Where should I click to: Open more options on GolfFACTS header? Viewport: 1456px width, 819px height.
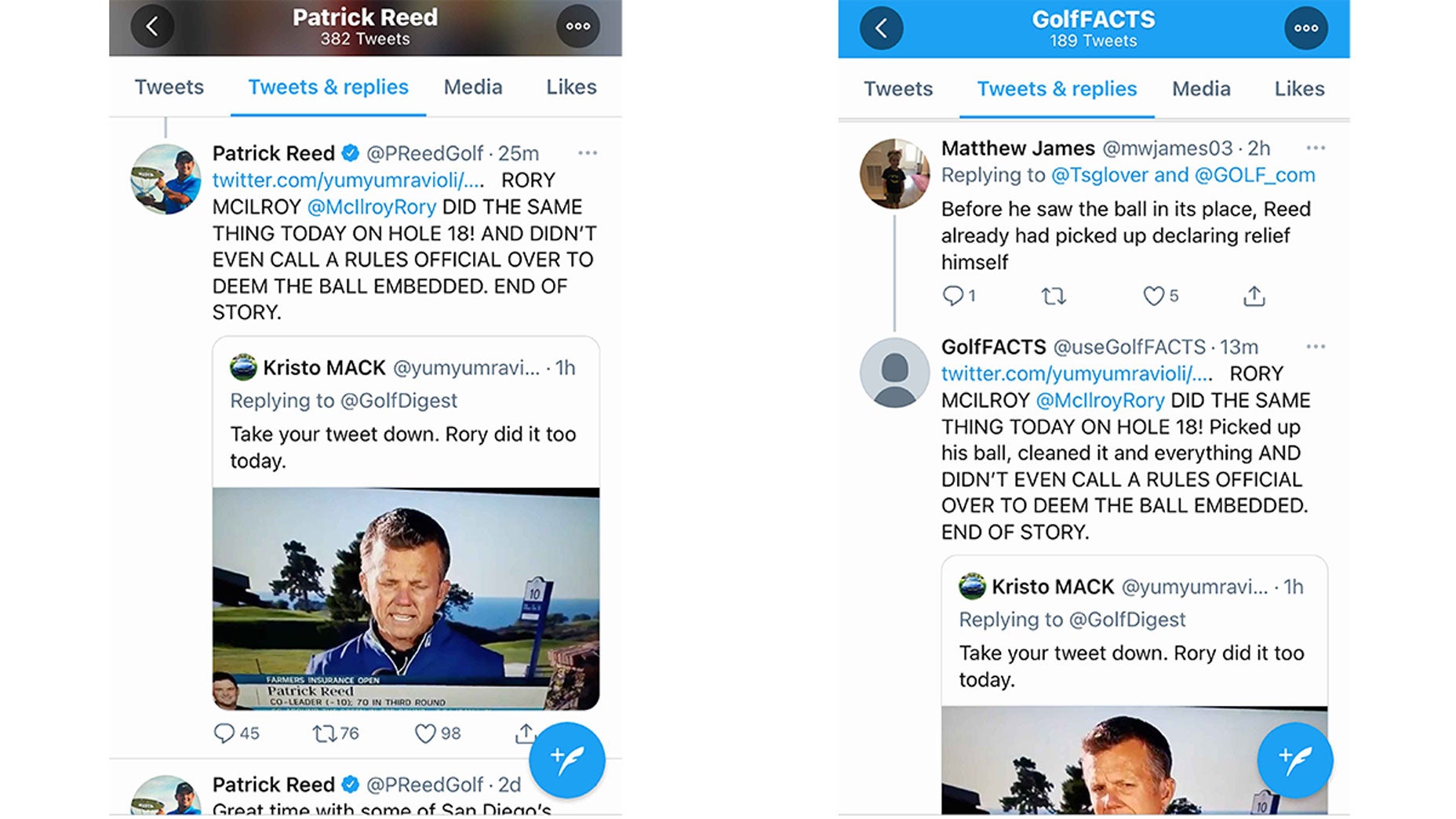tap(1306, 29)
